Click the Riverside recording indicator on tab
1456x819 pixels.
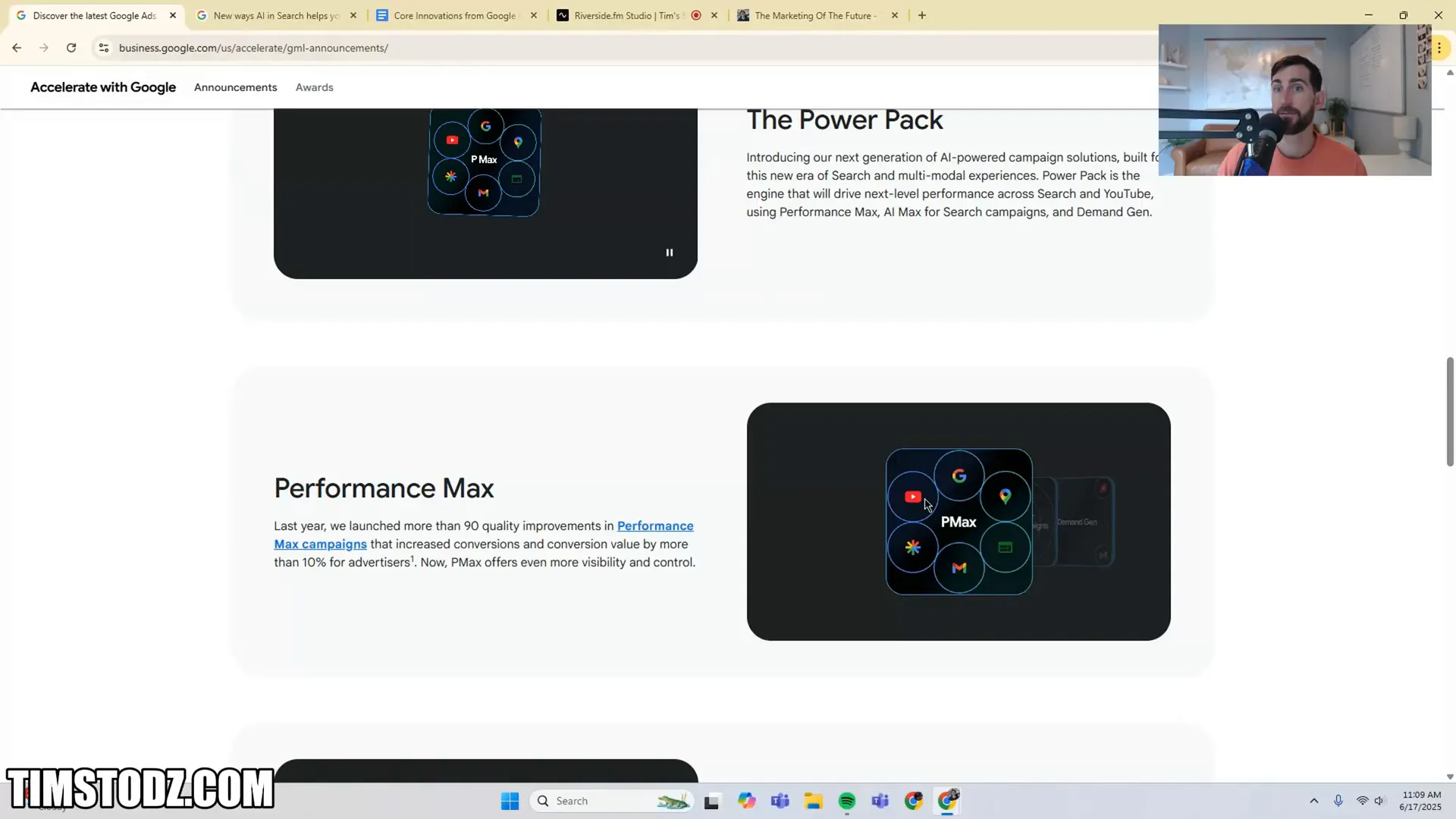pyautogui.click(x=696, y=15)
